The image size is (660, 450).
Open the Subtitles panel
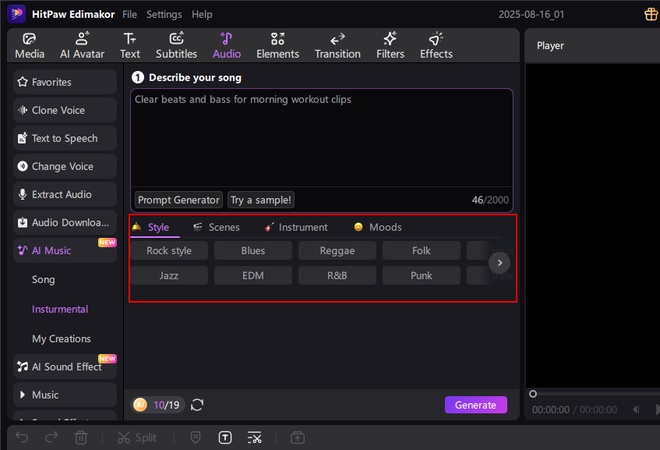click(x=176, y=45)
